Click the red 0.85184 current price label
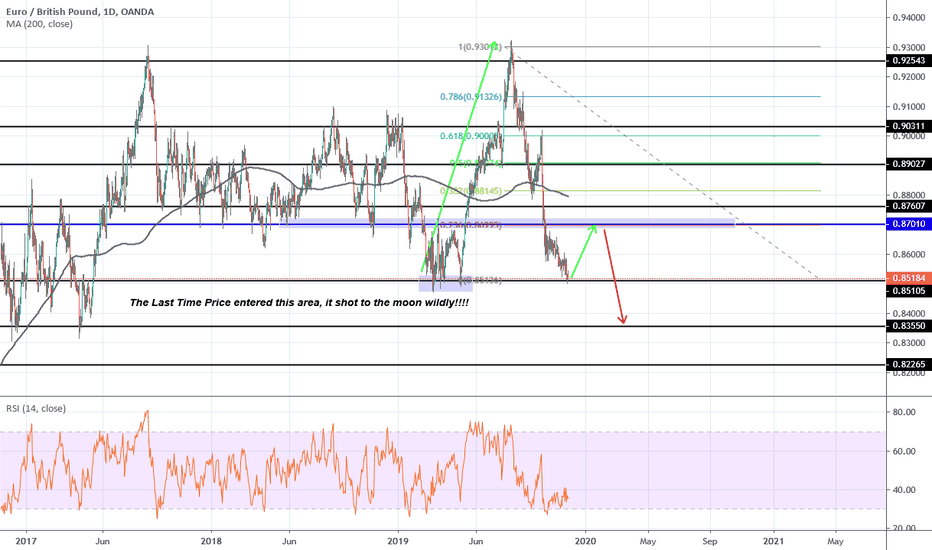Image resolution: width=932 pixels, height=550 pixels. [908, 279]
